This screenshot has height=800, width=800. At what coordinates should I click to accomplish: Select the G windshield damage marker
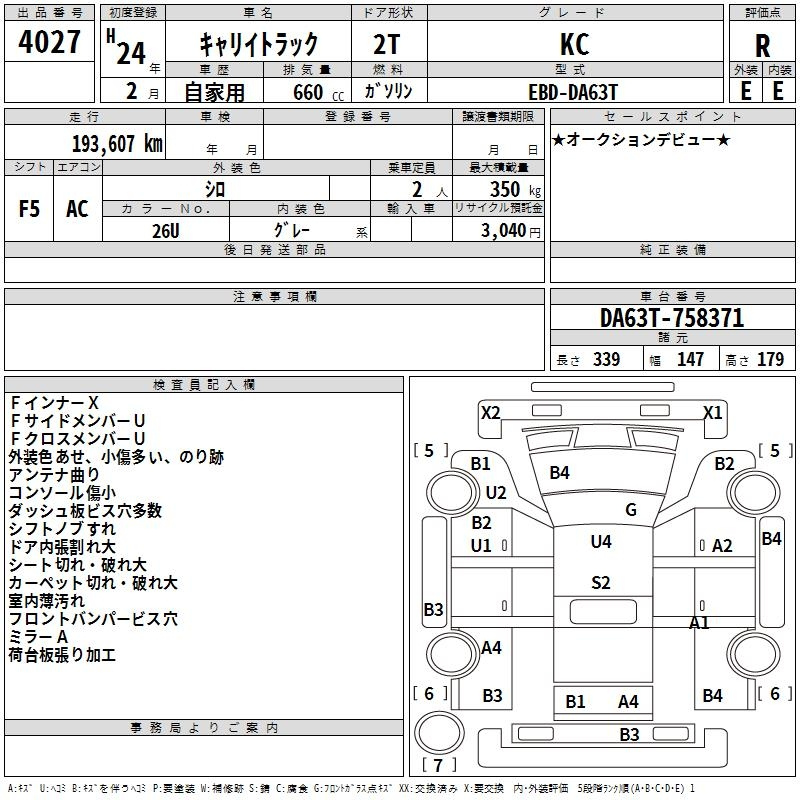tap(631, 509)
